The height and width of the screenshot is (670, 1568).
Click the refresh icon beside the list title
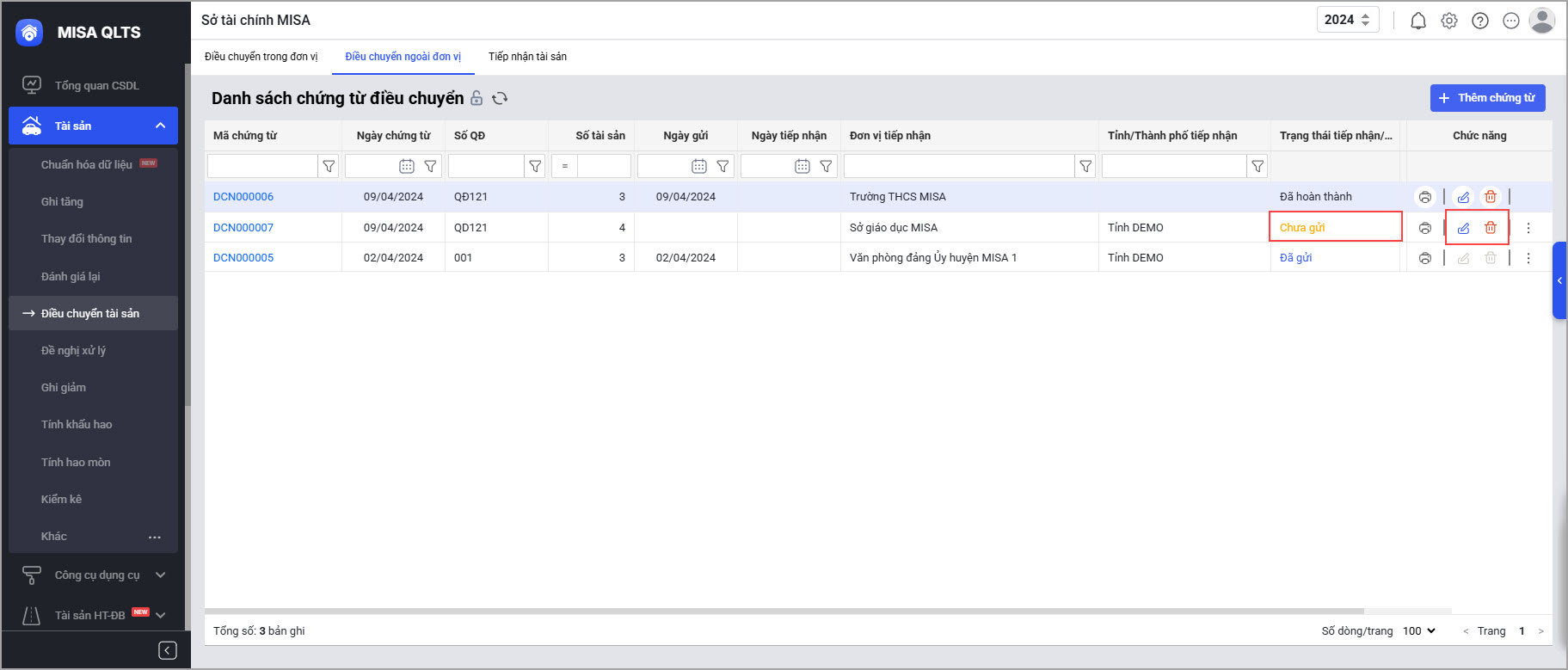tap(500, 99)
